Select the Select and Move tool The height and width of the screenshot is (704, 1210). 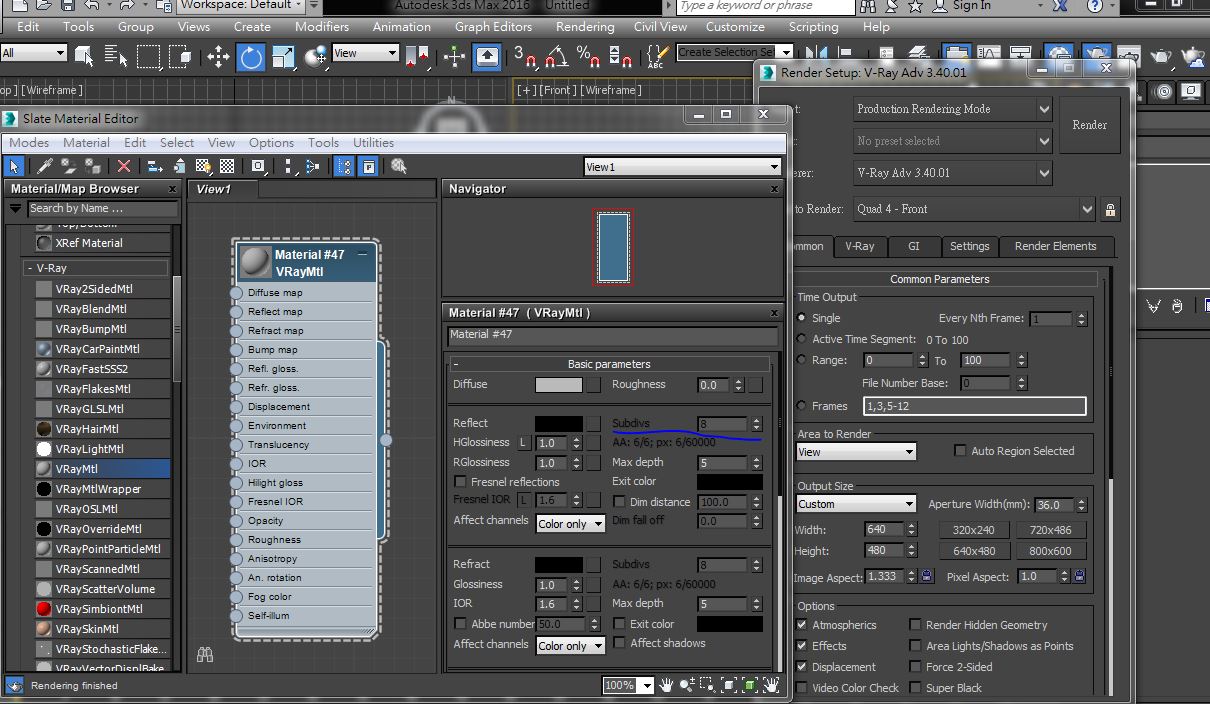(x=218, y=57)
